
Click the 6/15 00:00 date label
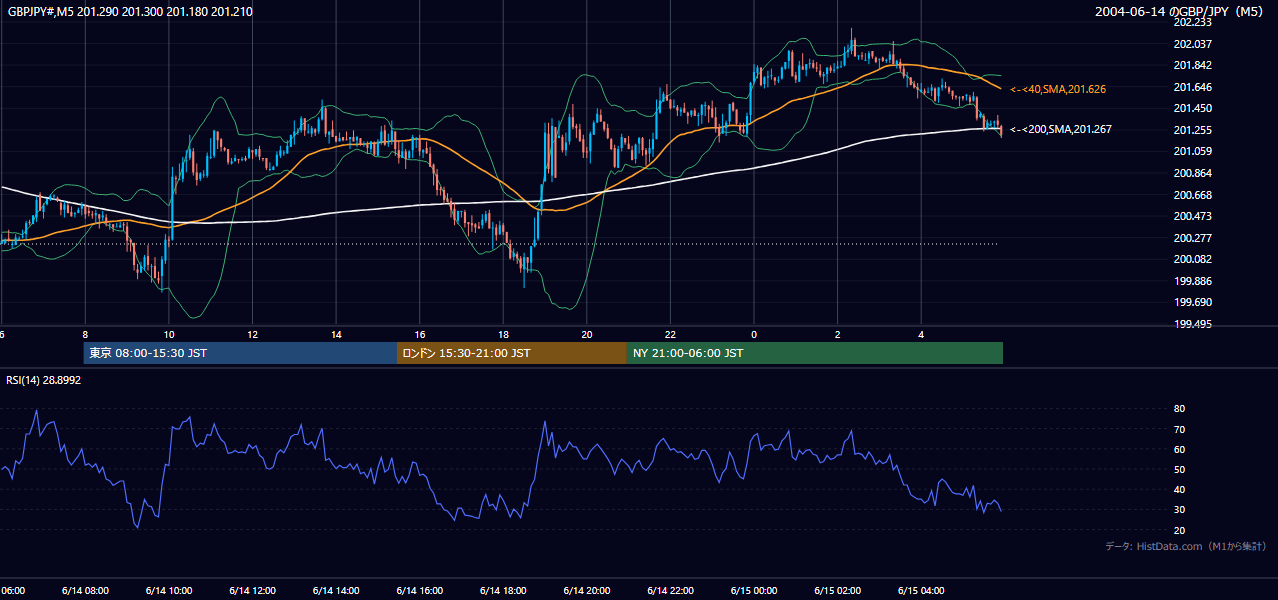click(754, 591)
